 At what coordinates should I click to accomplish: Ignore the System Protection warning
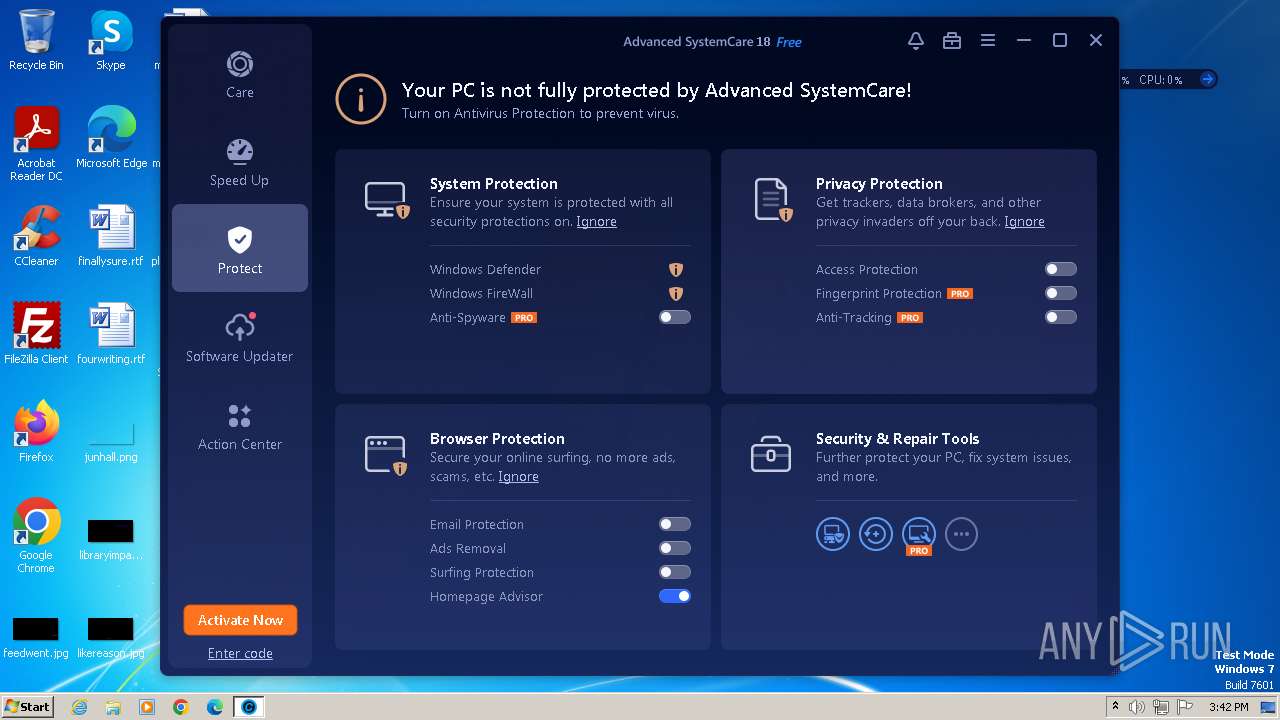click(596, 222)
